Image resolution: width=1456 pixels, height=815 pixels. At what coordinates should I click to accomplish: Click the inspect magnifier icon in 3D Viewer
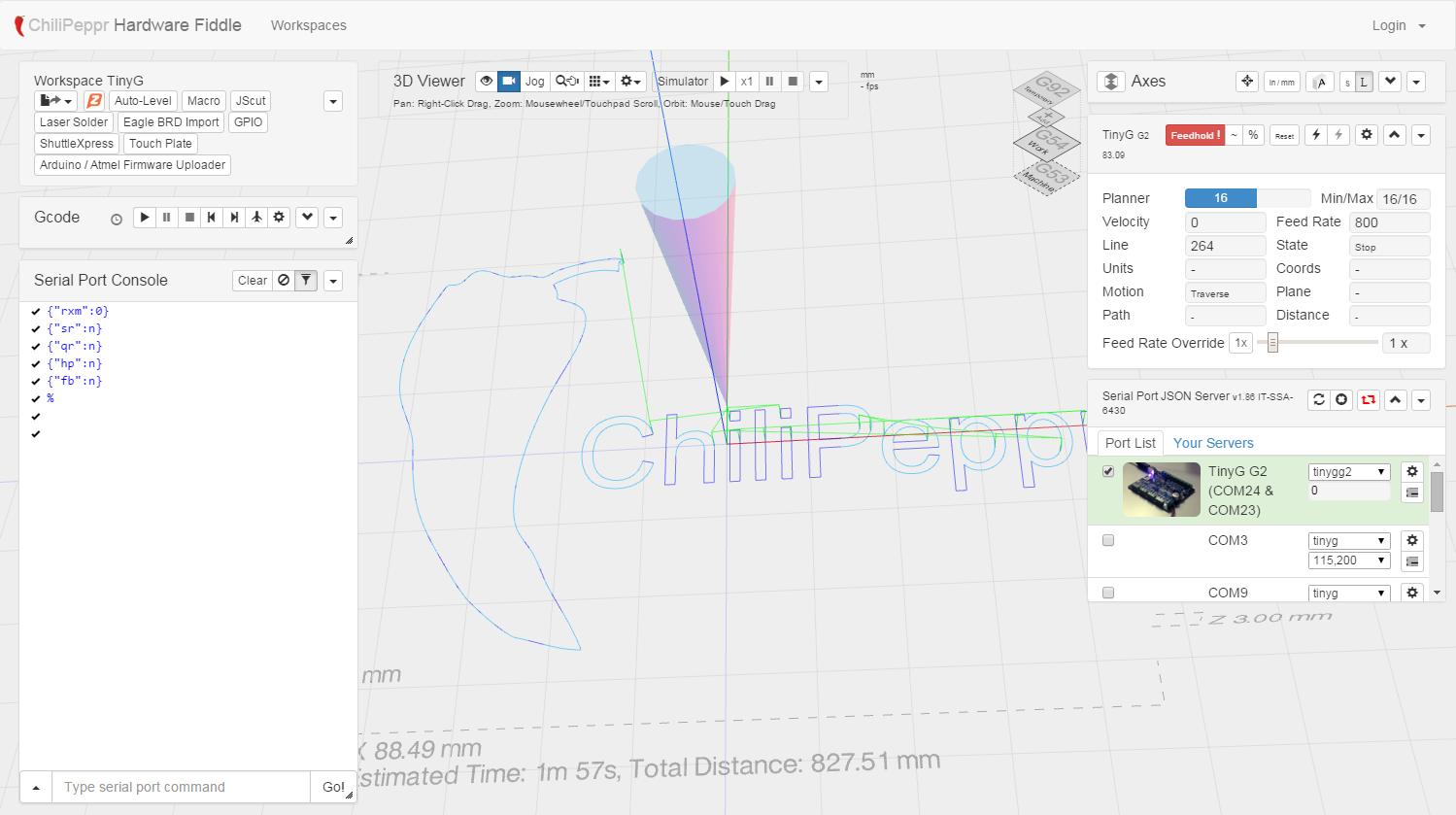coord(567,82)
